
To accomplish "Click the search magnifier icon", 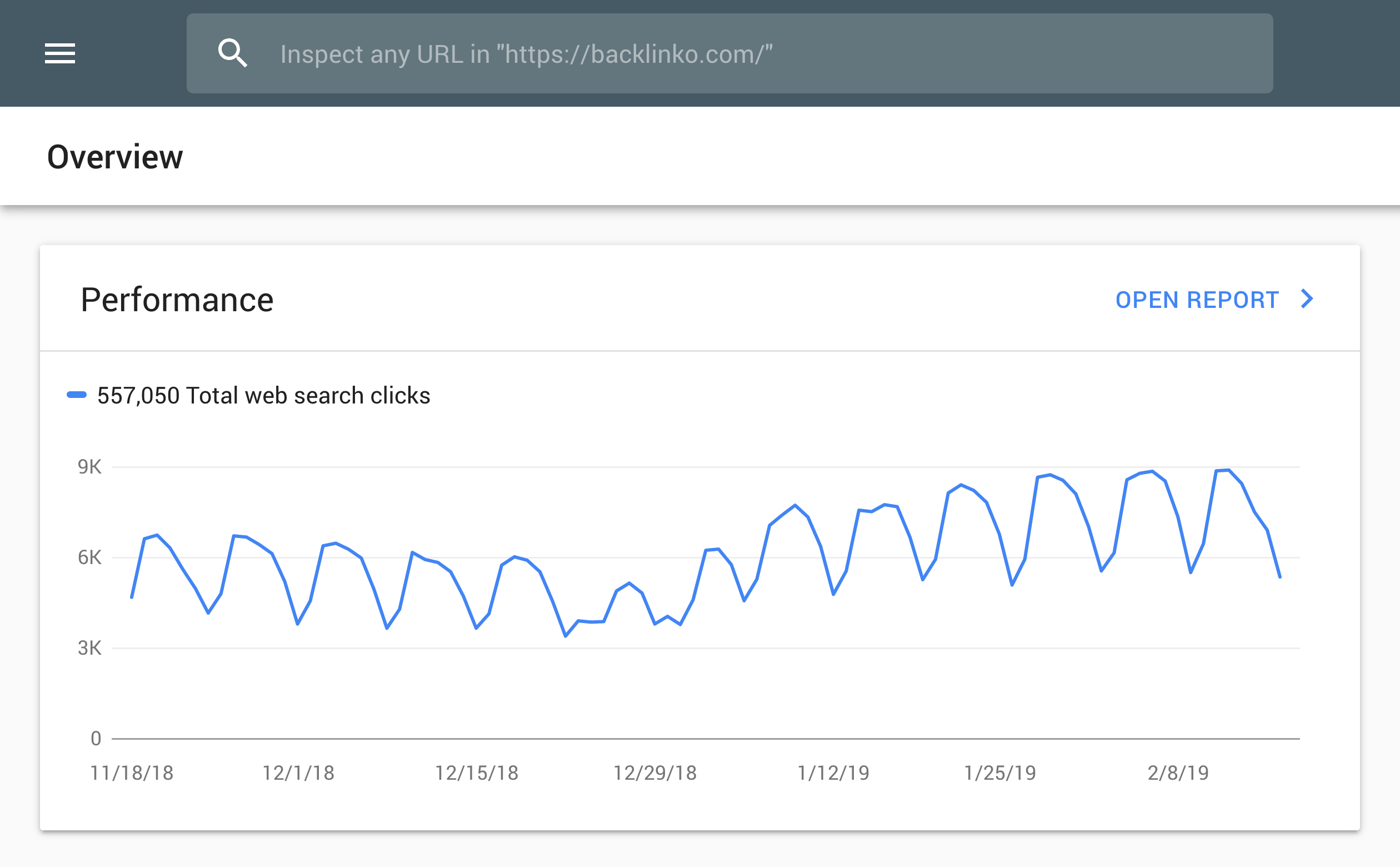I will (233, 53).
